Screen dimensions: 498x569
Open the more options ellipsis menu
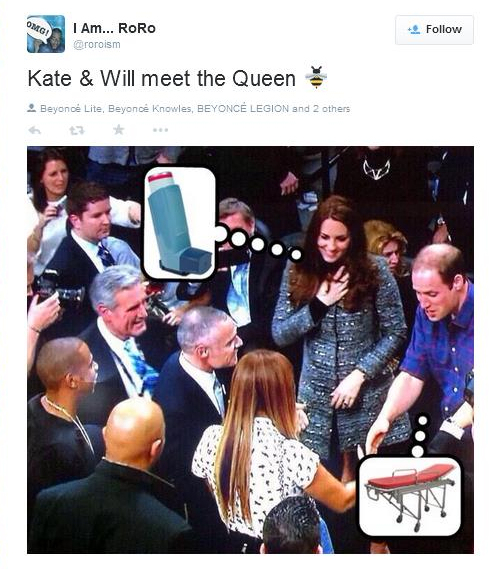pyautogui.click(x=160, y=130)
